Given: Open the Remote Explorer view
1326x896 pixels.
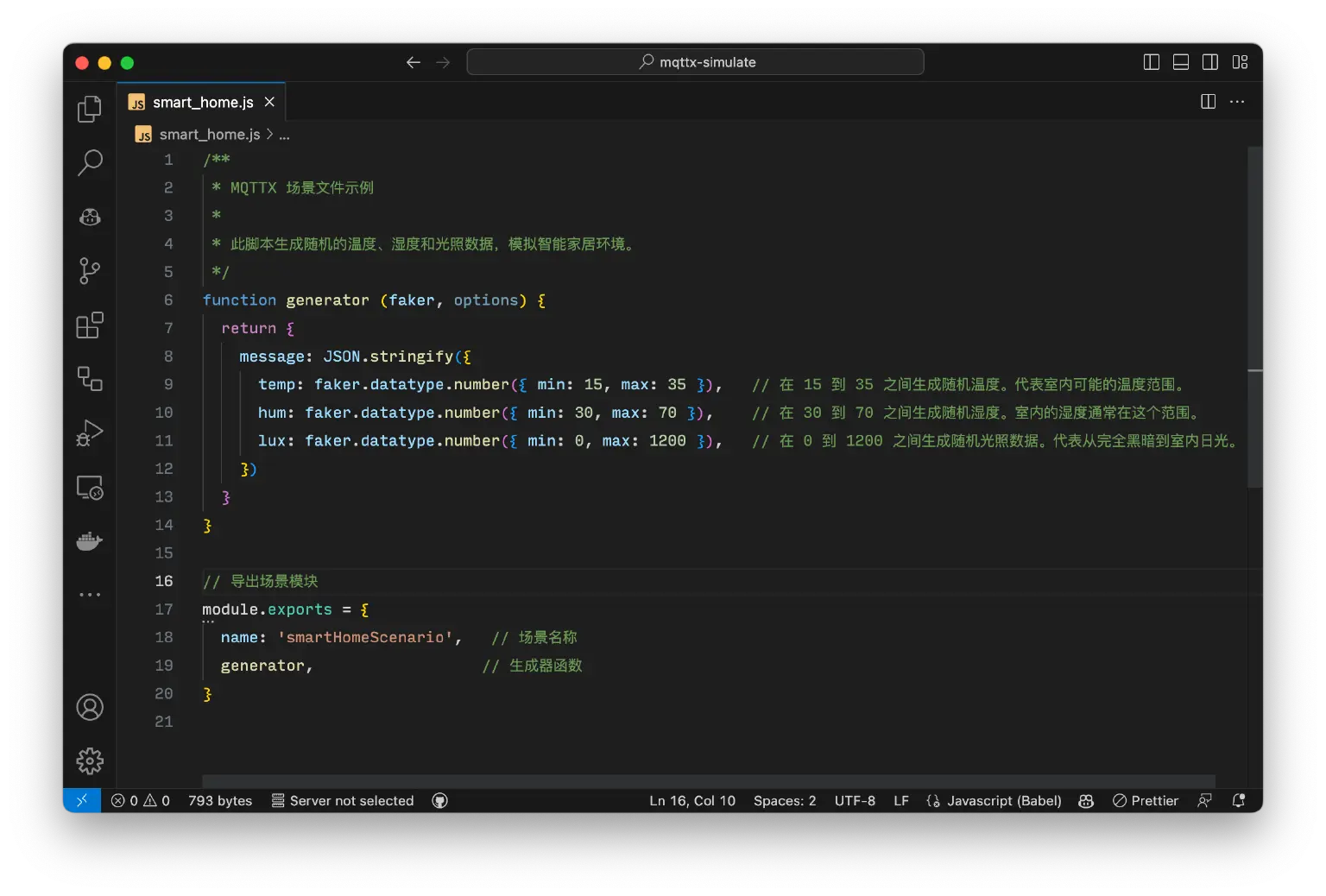Looking at the screenshot, I should click(90, 488).
